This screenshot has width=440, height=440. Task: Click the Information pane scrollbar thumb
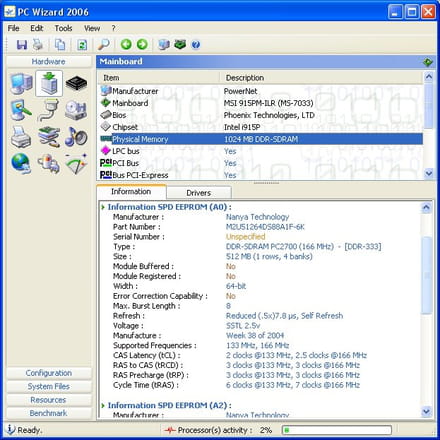pos(426,275)
